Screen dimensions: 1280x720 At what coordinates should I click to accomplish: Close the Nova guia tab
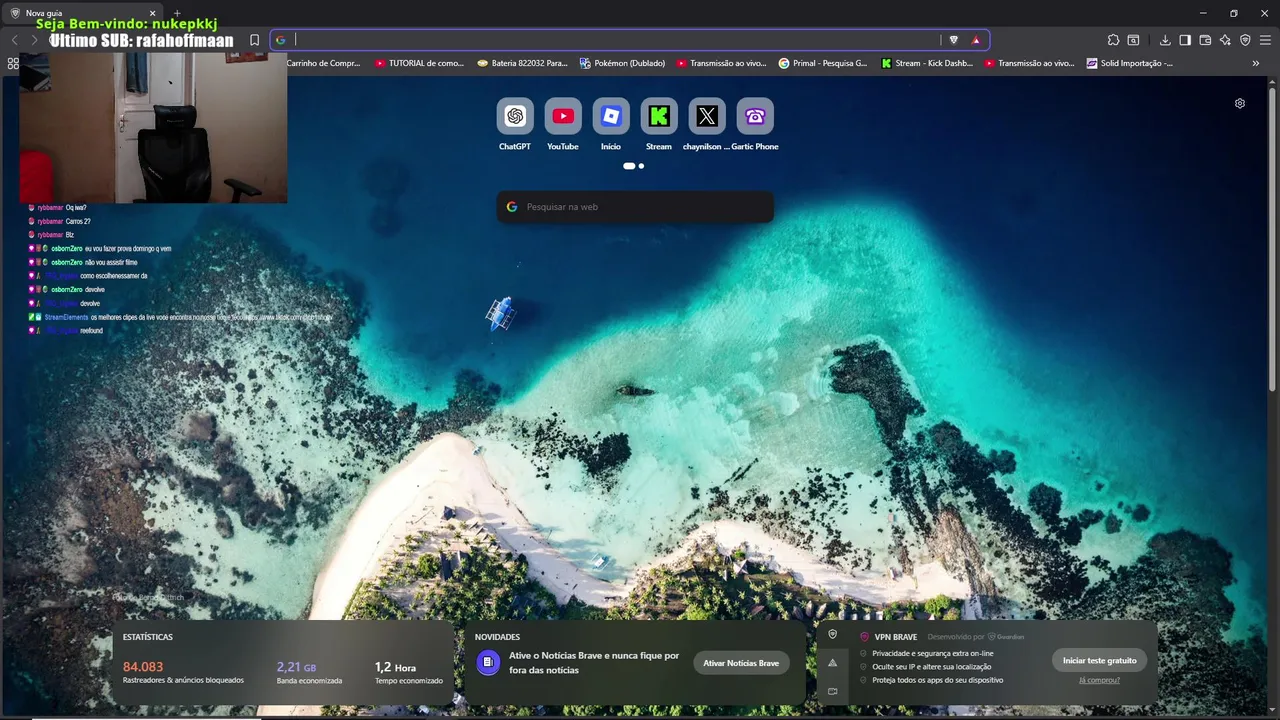[x=151, y=13]
